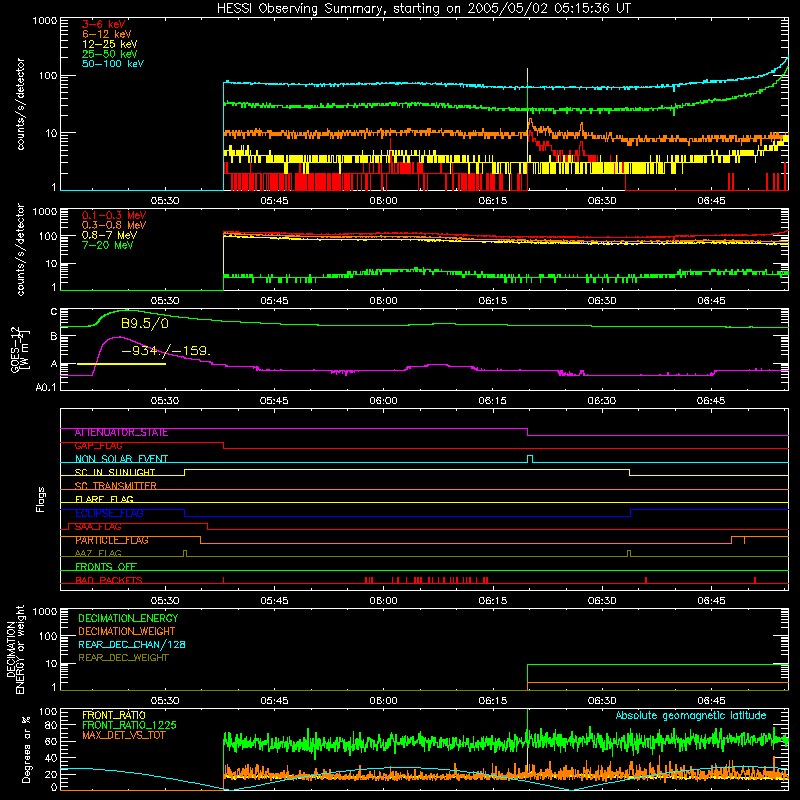Click the NON_SOLAR_EVENT flag label

coord(121,459)
